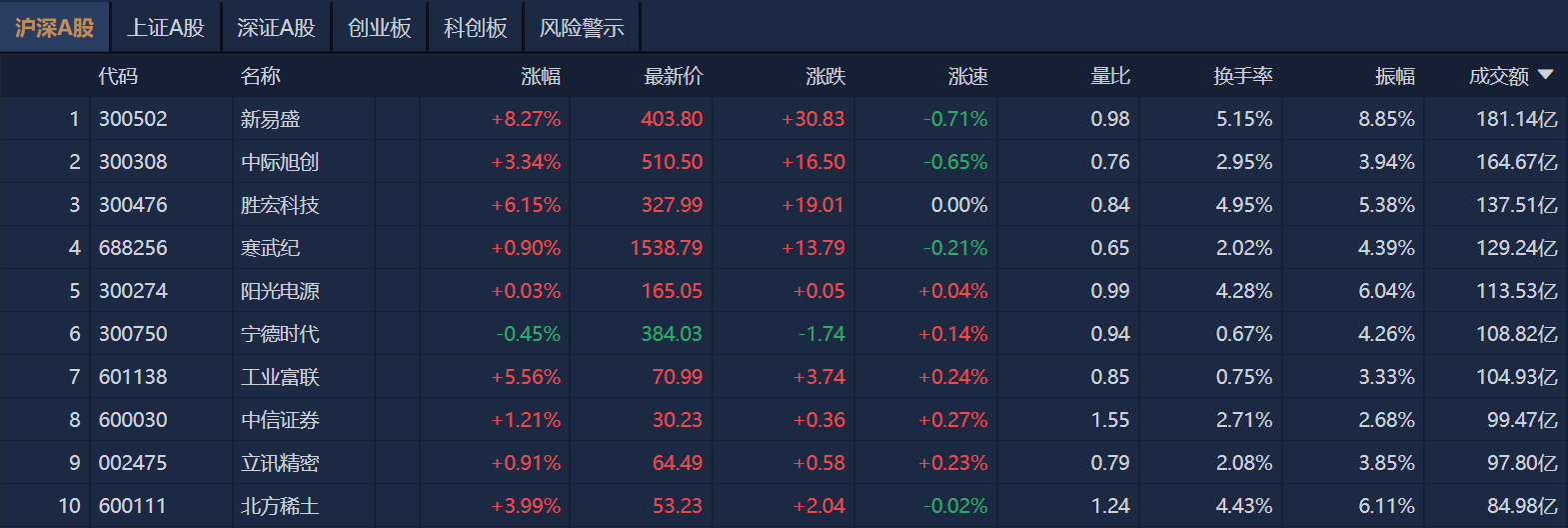Screen dimensions: 1568x528
Task: Click stock code 601138
Action: tap(133, 377)
